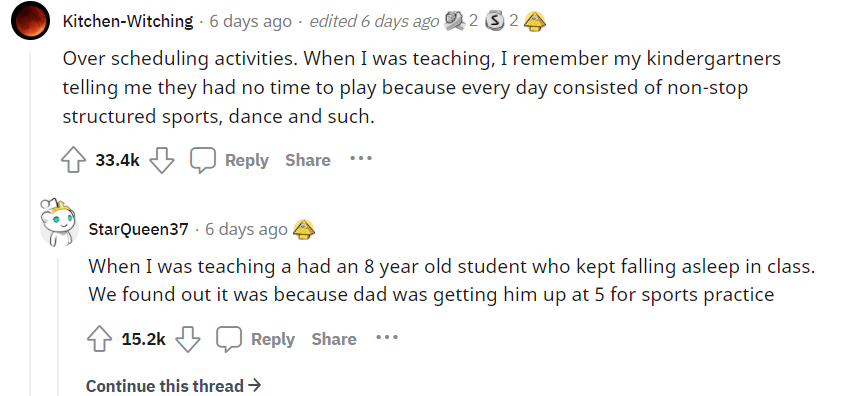Downvote StarQueen37's reply

[188, 339]
